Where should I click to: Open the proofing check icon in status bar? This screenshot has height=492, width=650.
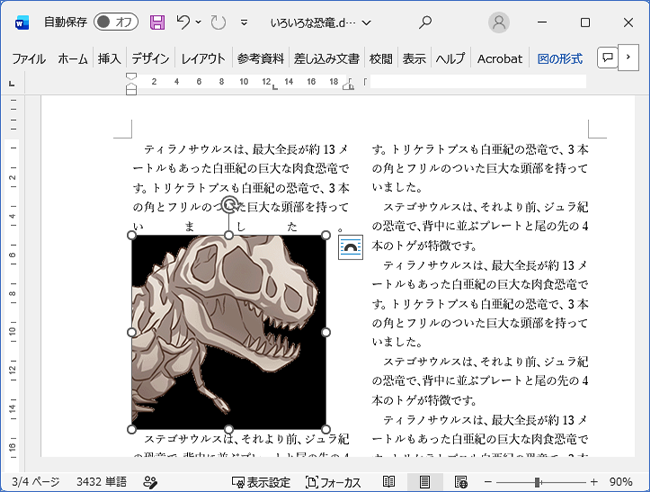[x=150, y=482]
